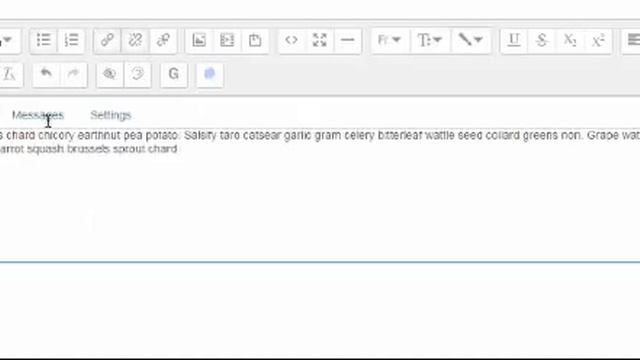Click the blue circle toolbar button

coord(209,74)
